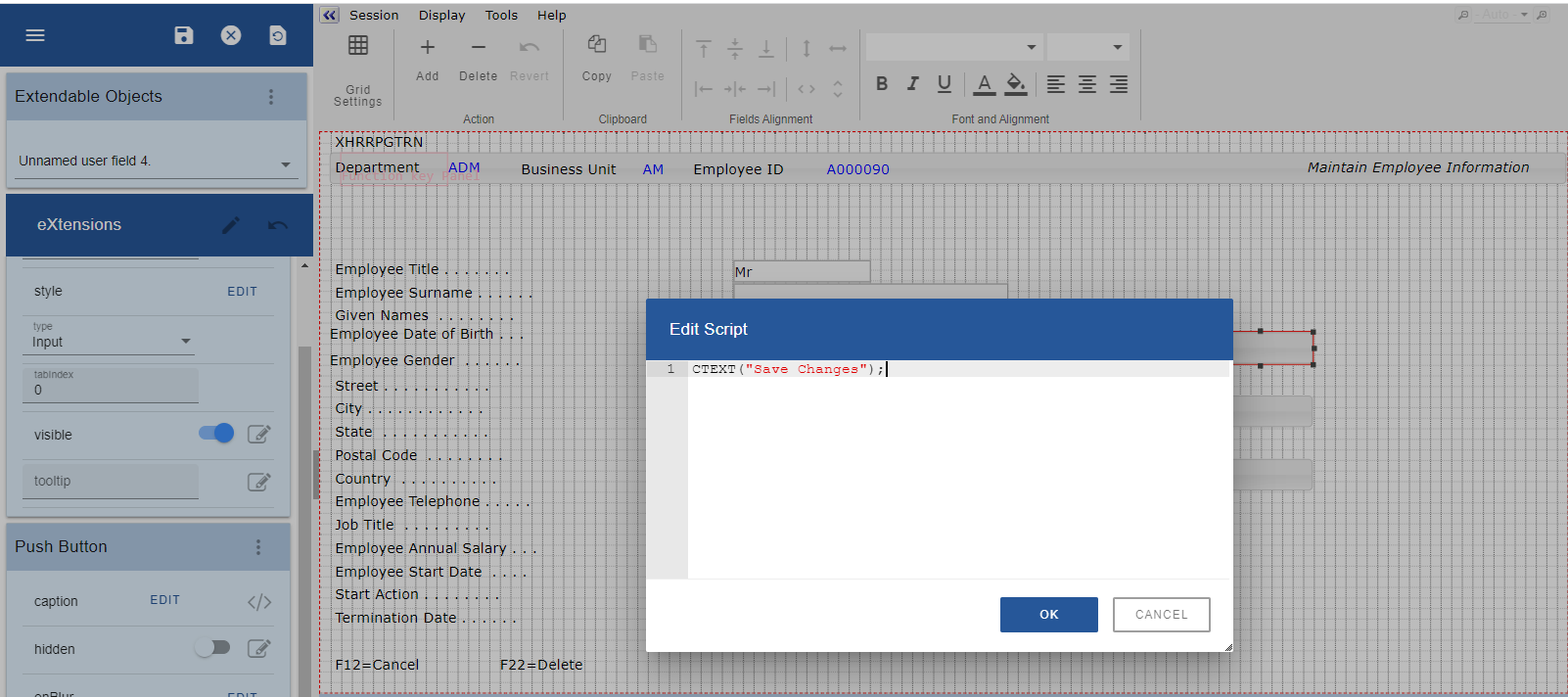Open caption script code icon

pyautogui.click(x=259, y=602)
